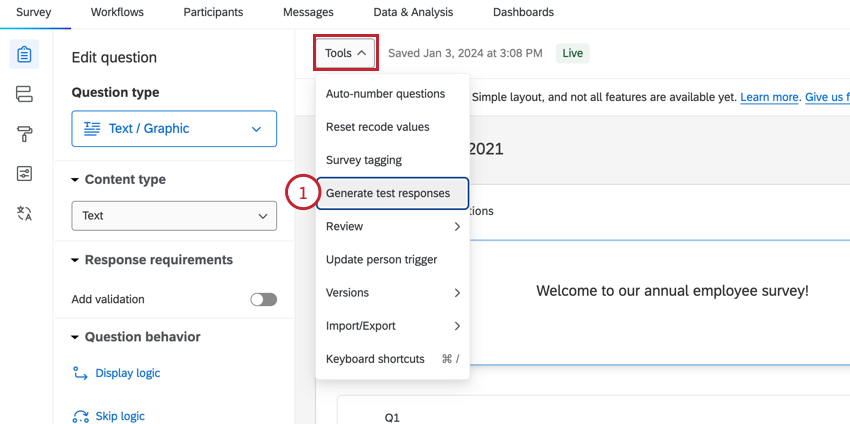Click the Welcome survey text block
The width and height of the screenshot is (850, 424).
(x=672, y=291)
